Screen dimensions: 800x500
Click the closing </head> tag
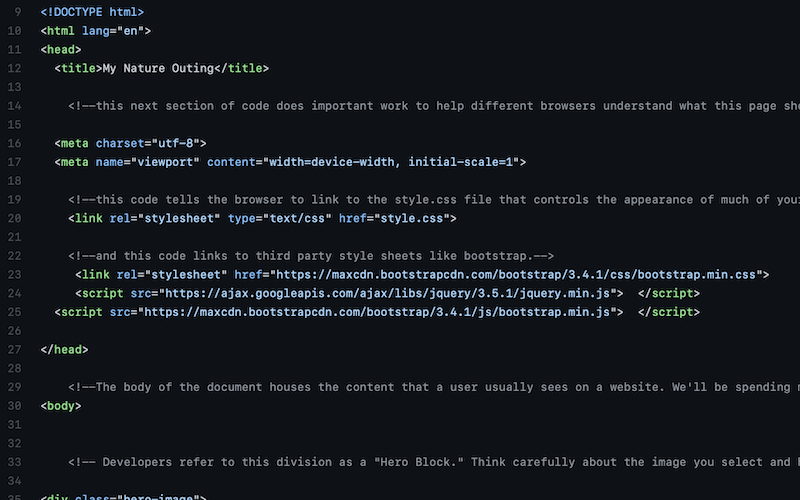[x=64, y=349]
